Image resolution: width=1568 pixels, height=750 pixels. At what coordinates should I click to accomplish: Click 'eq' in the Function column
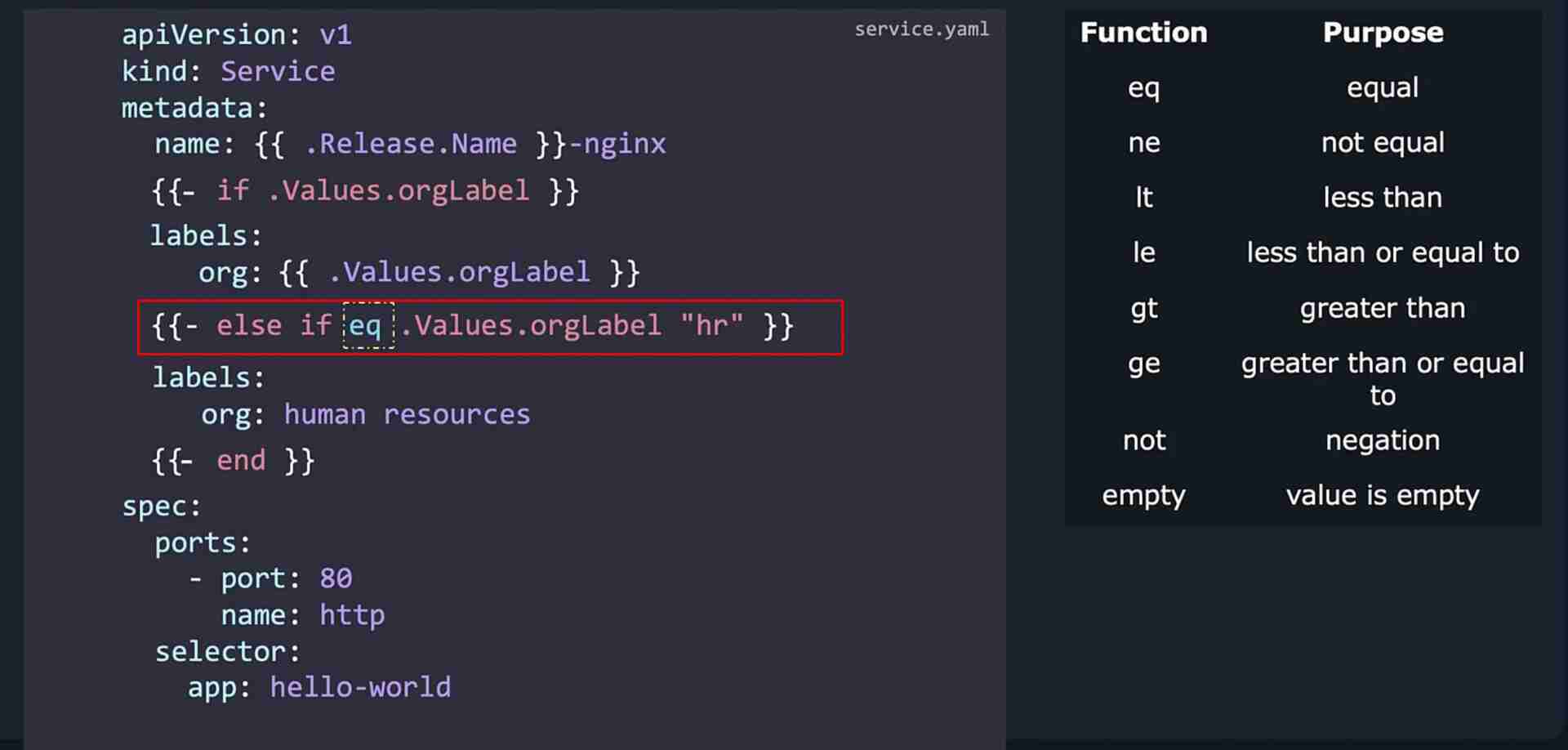coord(1143,88)
